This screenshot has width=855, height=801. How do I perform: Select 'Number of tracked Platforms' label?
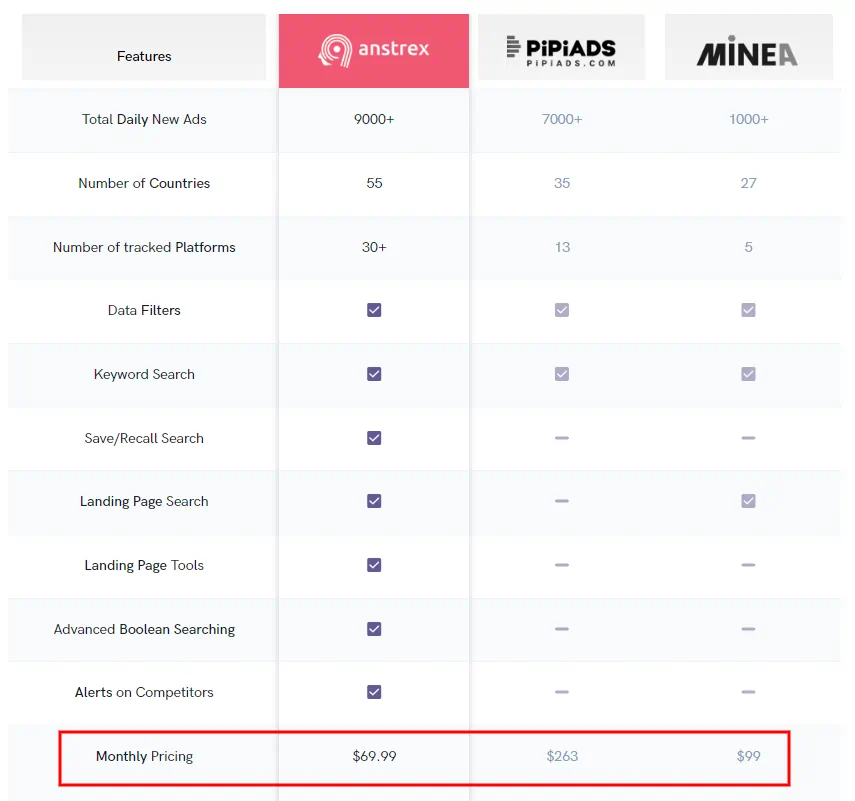click(144, 247)
